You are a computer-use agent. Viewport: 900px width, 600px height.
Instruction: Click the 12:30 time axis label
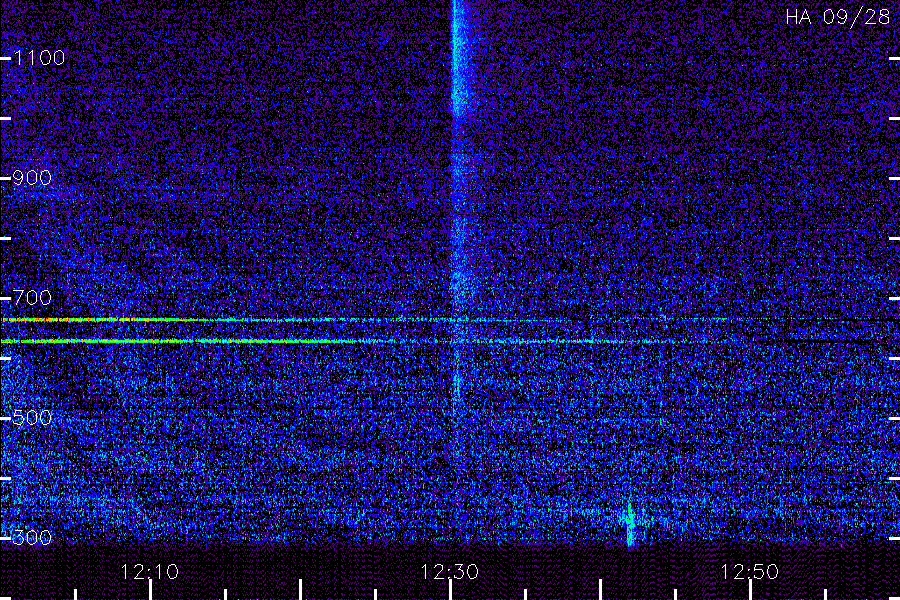[x=449, y=572]
